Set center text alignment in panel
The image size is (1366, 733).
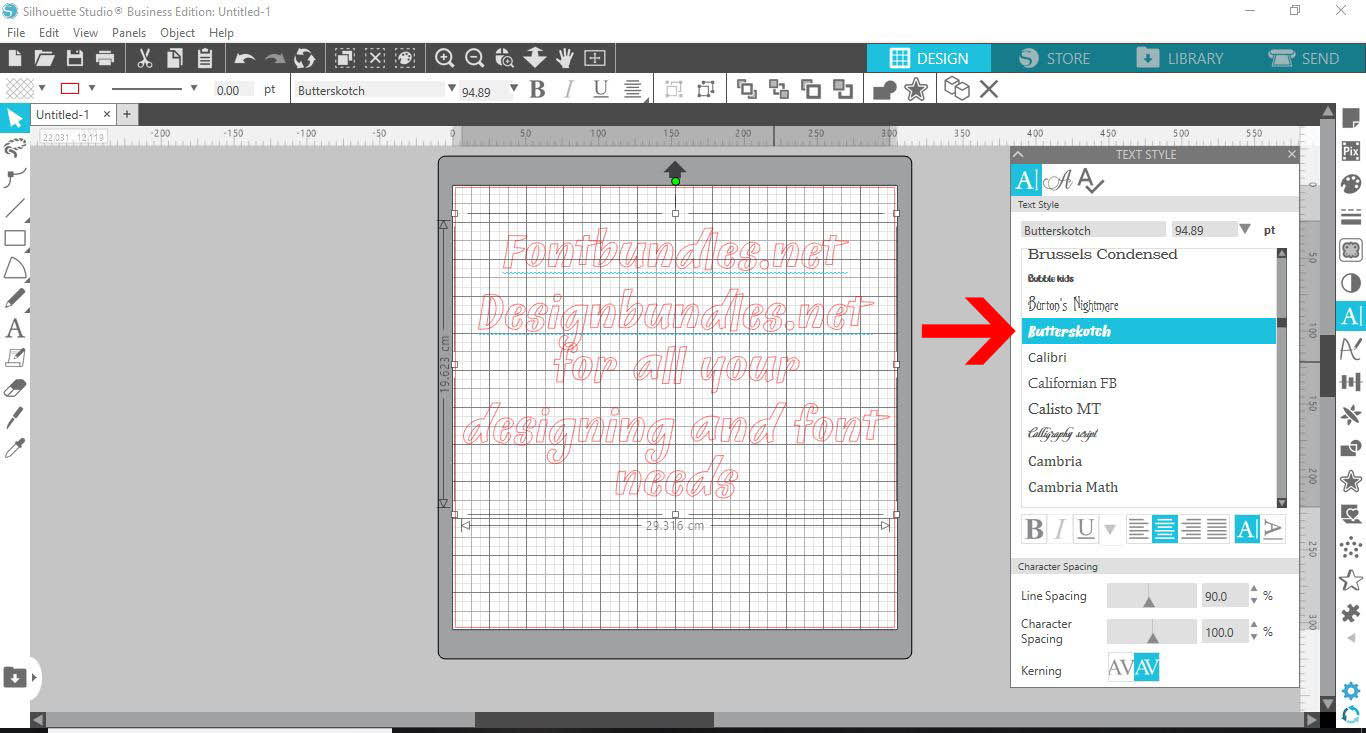tap(1164, 530)
